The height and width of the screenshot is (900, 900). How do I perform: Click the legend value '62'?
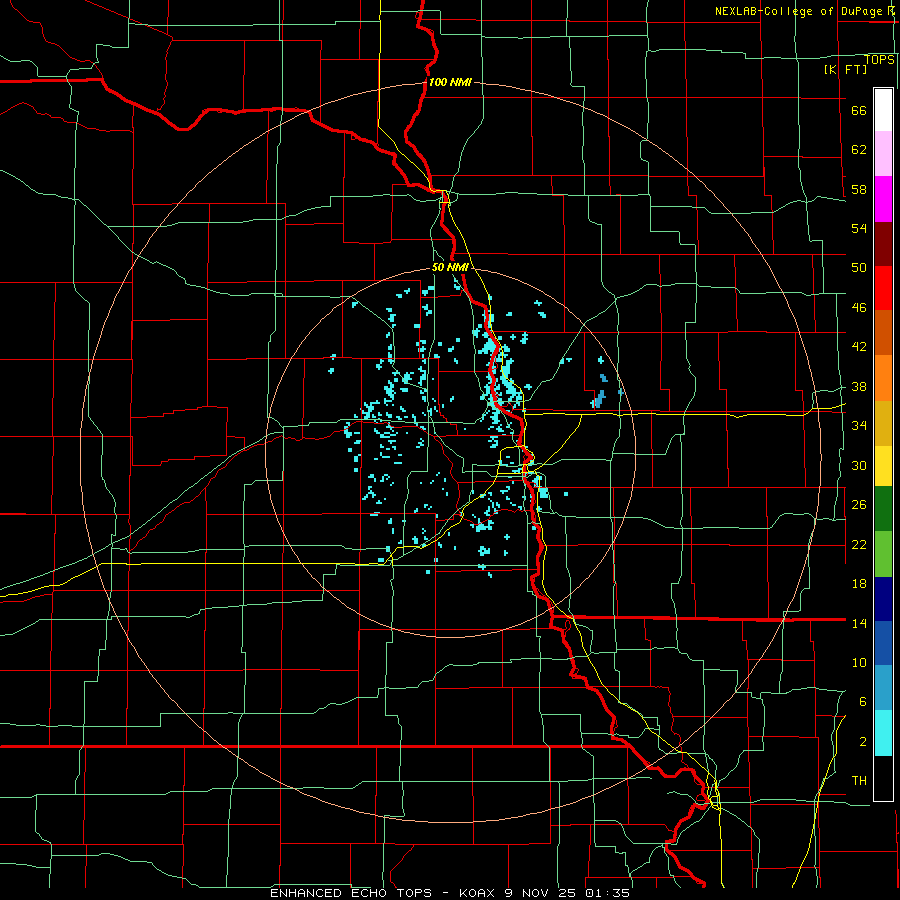[x=859, y=150]
